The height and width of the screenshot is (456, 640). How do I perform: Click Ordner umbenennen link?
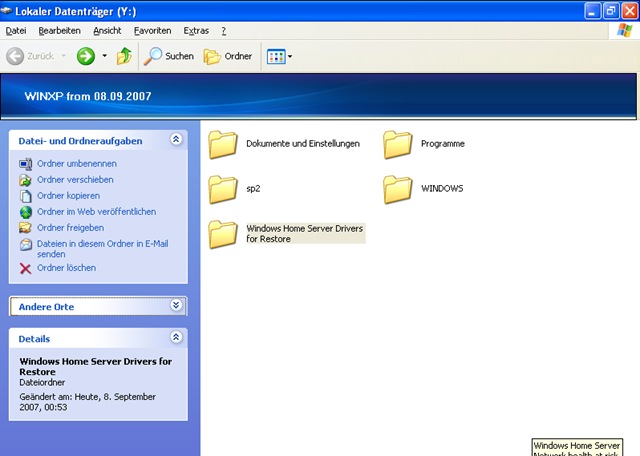click(x=77, y=163)
